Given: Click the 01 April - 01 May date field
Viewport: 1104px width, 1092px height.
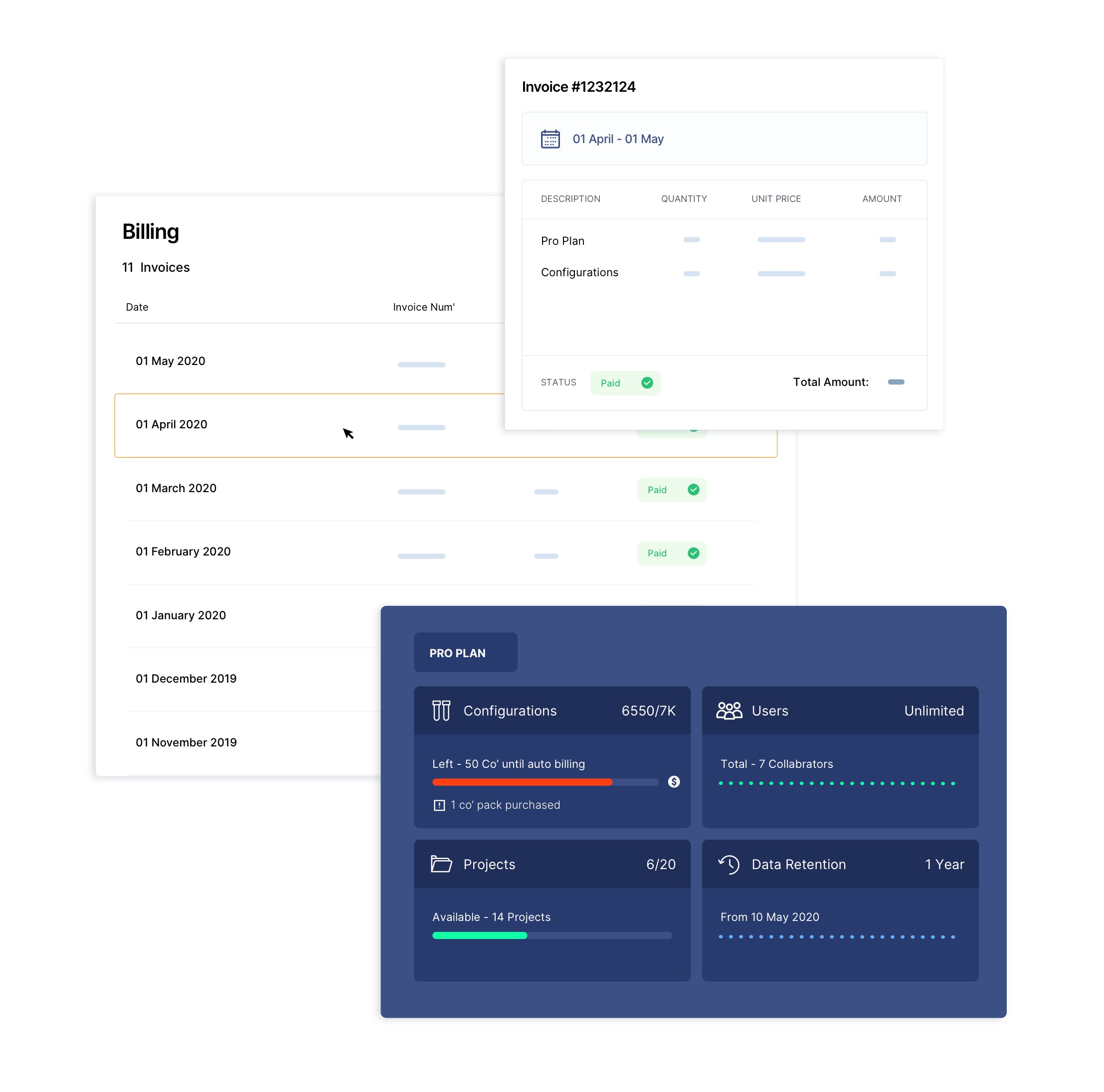Looking at the screenshot, I should pos(725,139).
